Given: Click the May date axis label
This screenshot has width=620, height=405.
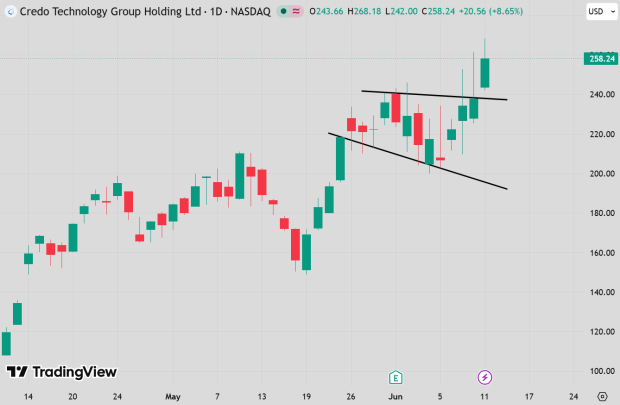Looking at the screenshot, I should (x=173, y=396).
